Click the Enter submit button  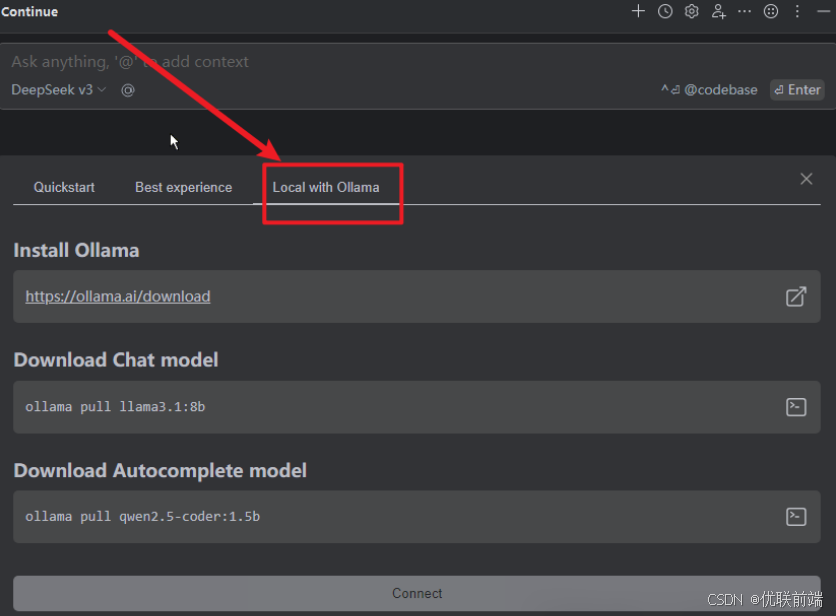(797, 90)
